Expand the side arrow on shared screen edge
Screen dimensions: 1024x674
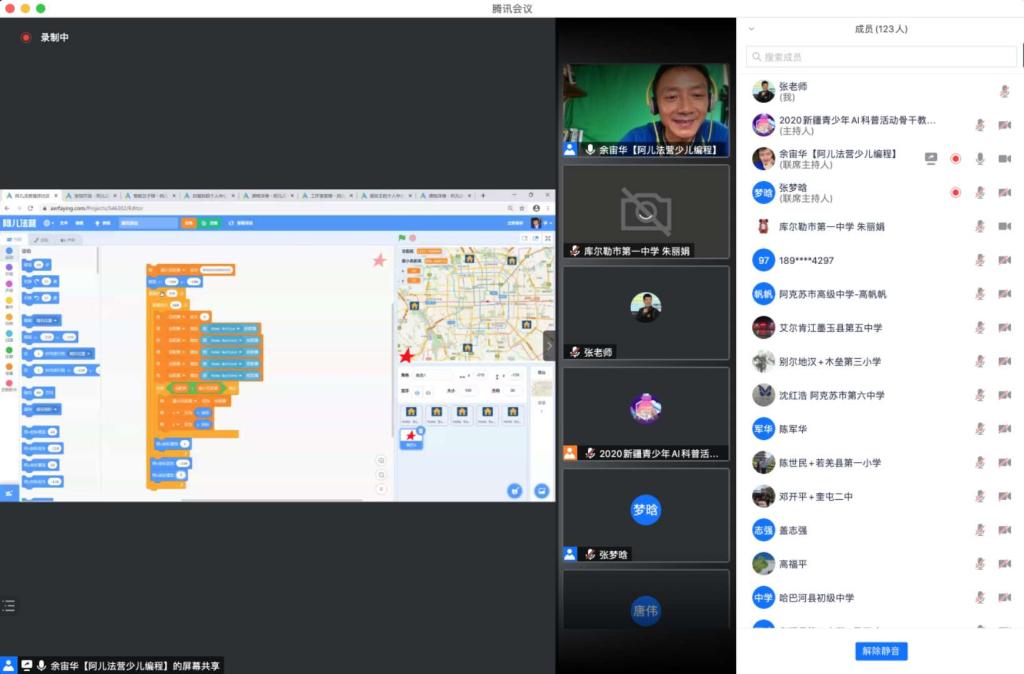(x=547, y=345)
